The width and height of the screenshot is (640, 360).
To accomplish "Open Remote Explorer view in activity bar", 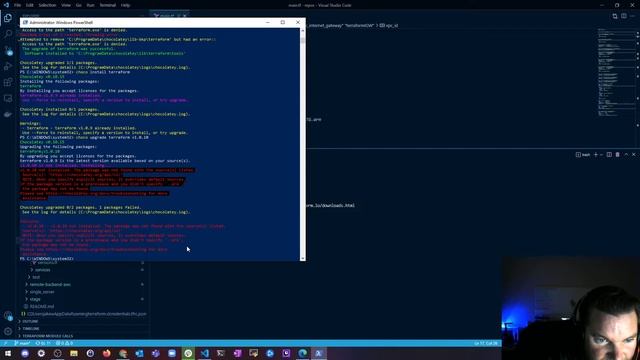I will 8,98.
